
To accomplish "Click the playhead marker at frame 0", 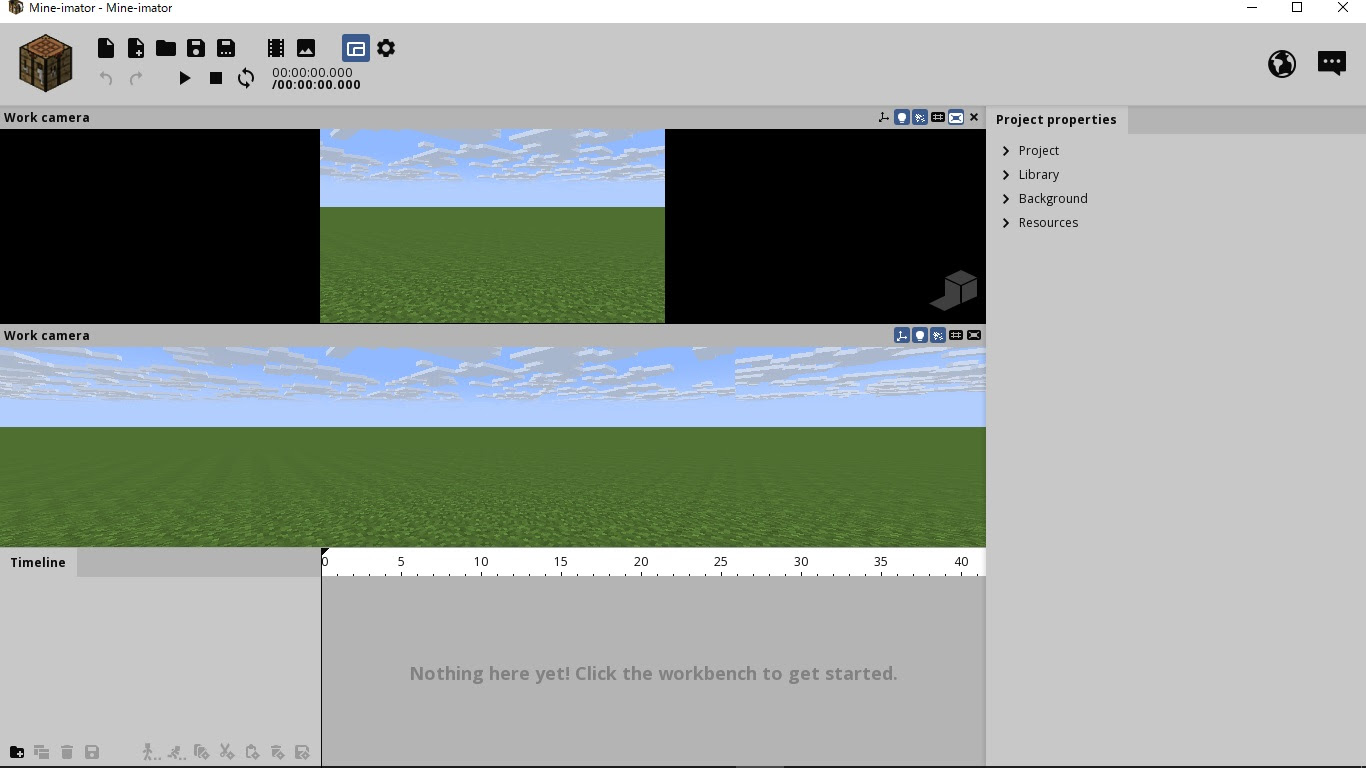I will (324, 552).
